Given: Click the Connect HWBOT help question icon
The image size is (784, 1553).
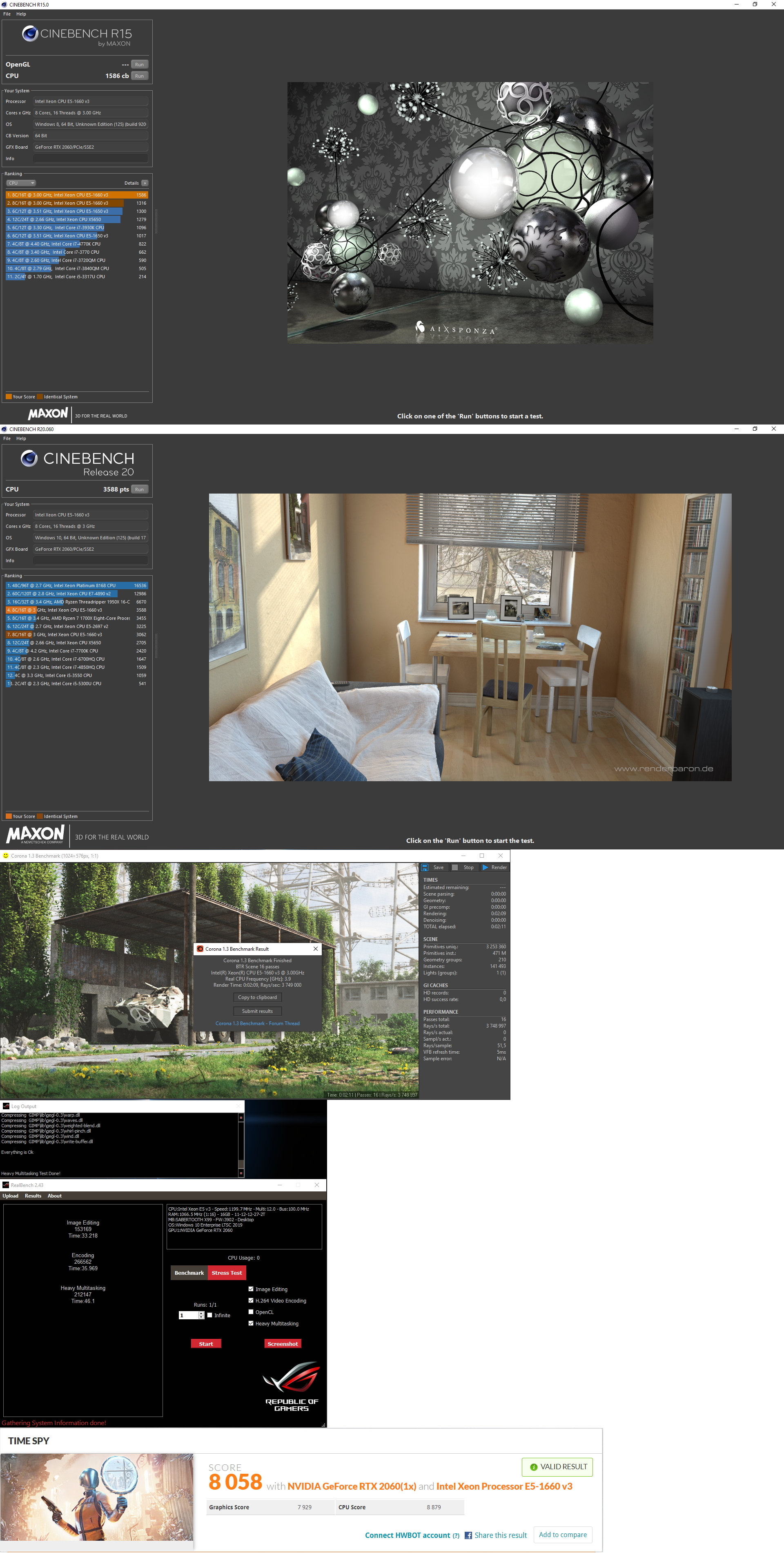Looking at the screenshot, I should 456,1535.
